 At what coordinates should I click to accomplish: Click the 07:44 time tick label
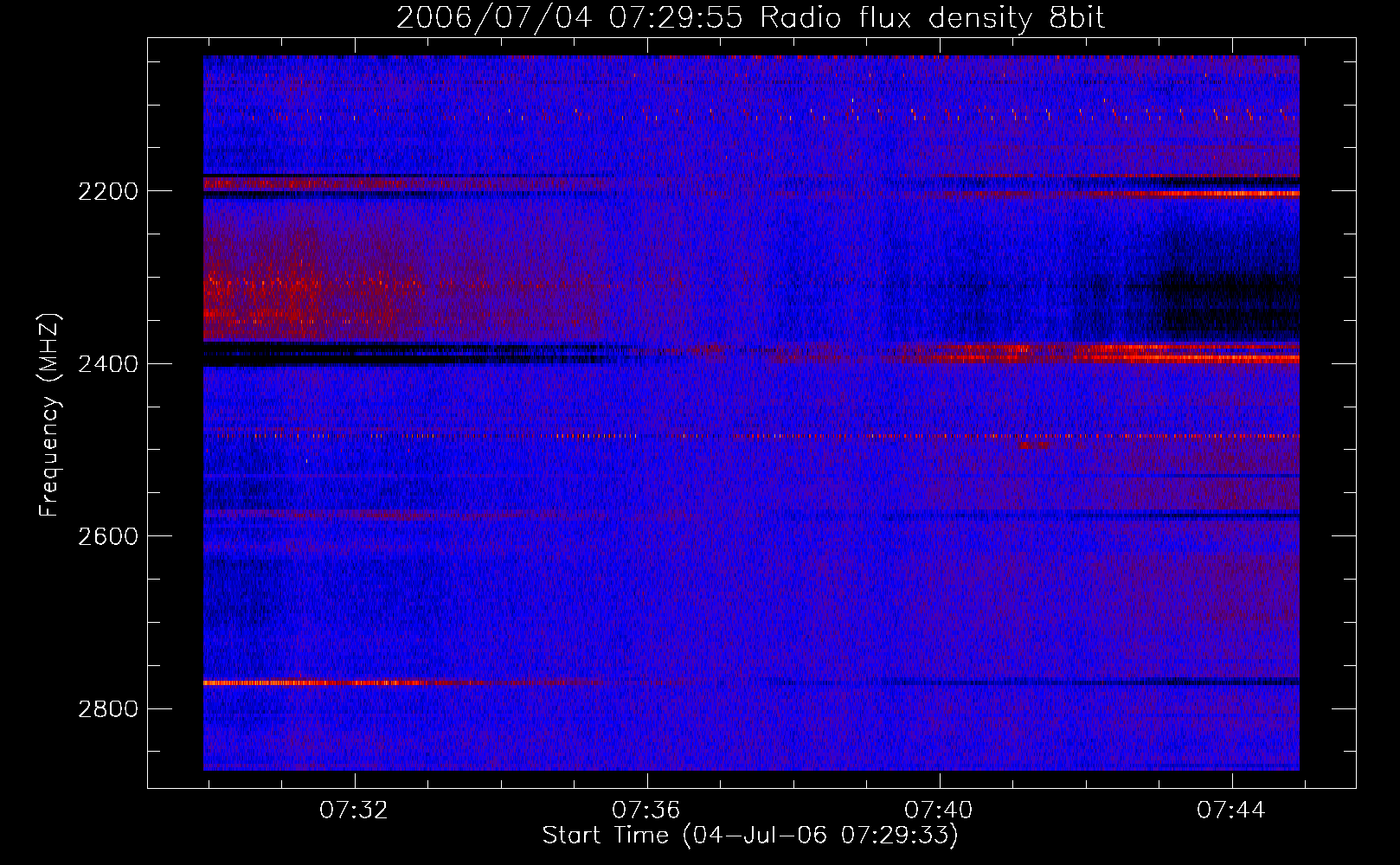(x=1231, y=811)
